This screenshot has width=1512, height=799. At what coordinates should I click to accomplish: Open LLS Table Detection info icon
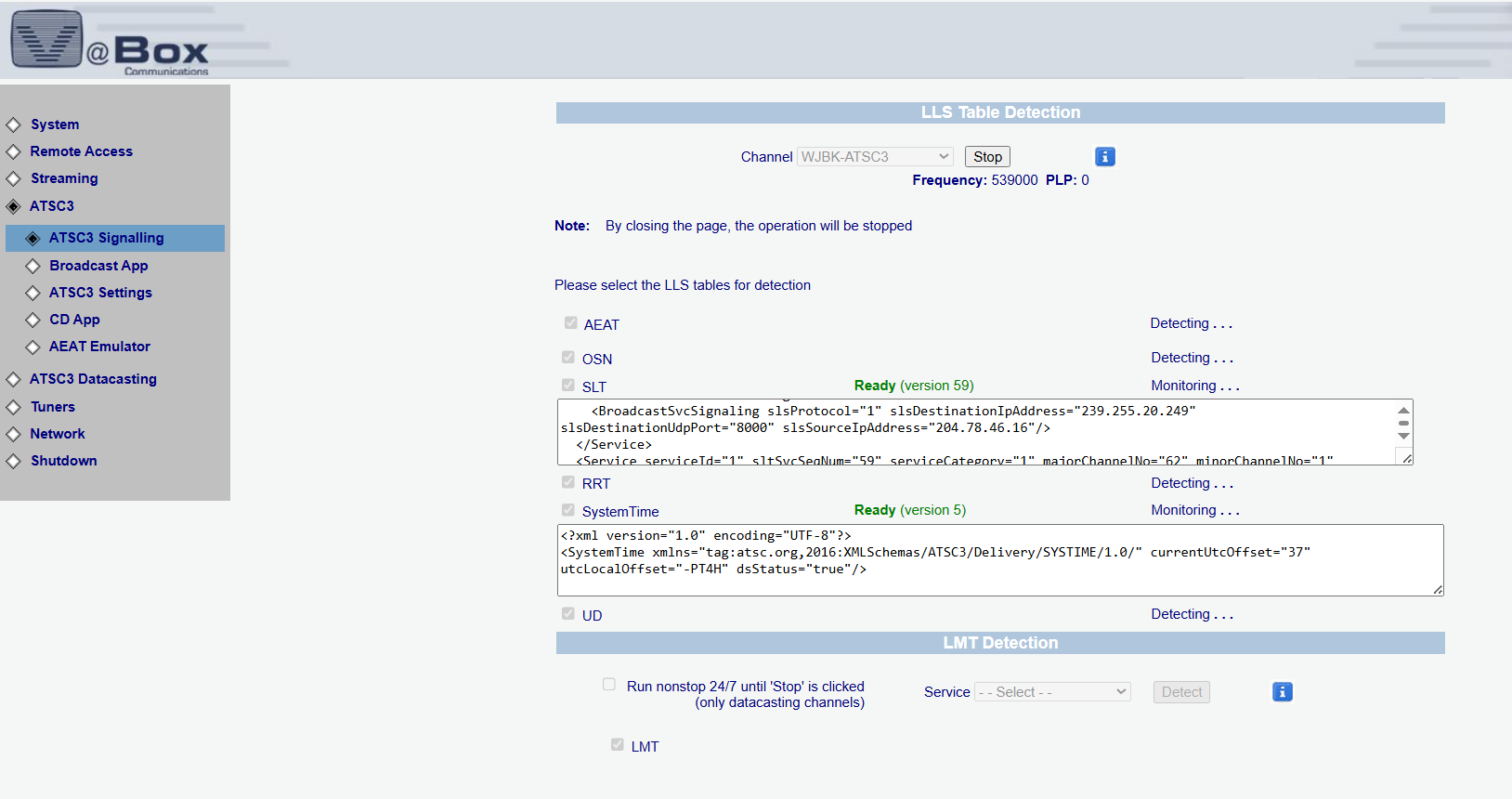click(1105, 157)
